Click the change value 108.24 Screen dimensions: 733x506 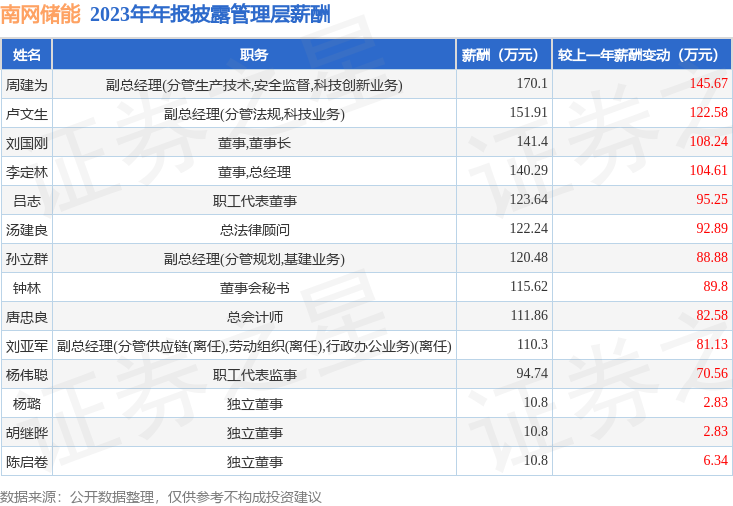(709, 141)
